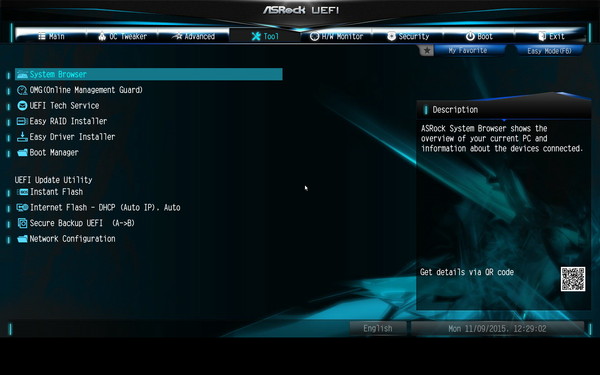The image size is (600, 375).
Task: Click the Secure Backup UEFI icon
Action: 23,223
